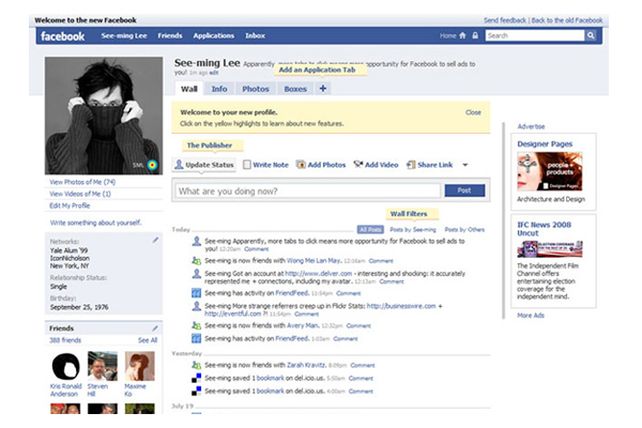Click the Write Note page icon
The image size is (642, 428).
246,165
